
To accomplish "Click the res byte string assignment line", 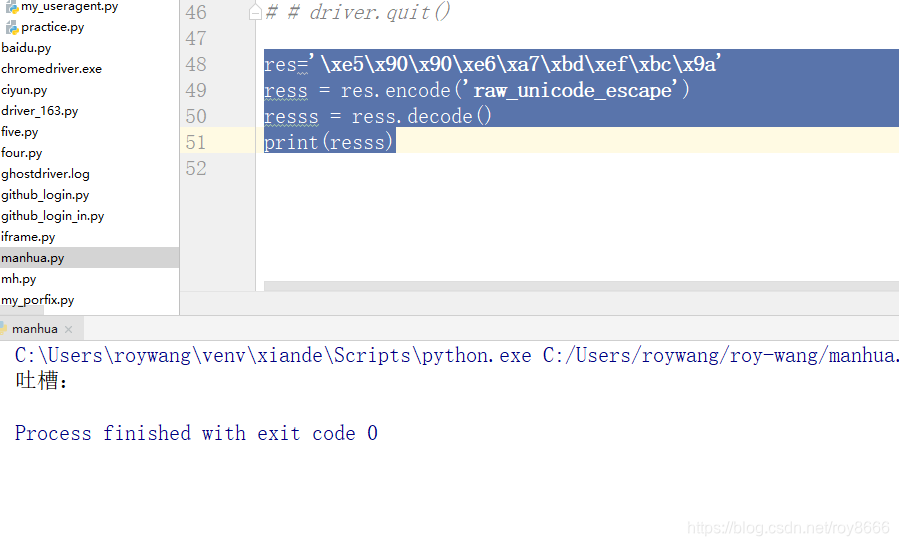I will [x=493, y=64].
